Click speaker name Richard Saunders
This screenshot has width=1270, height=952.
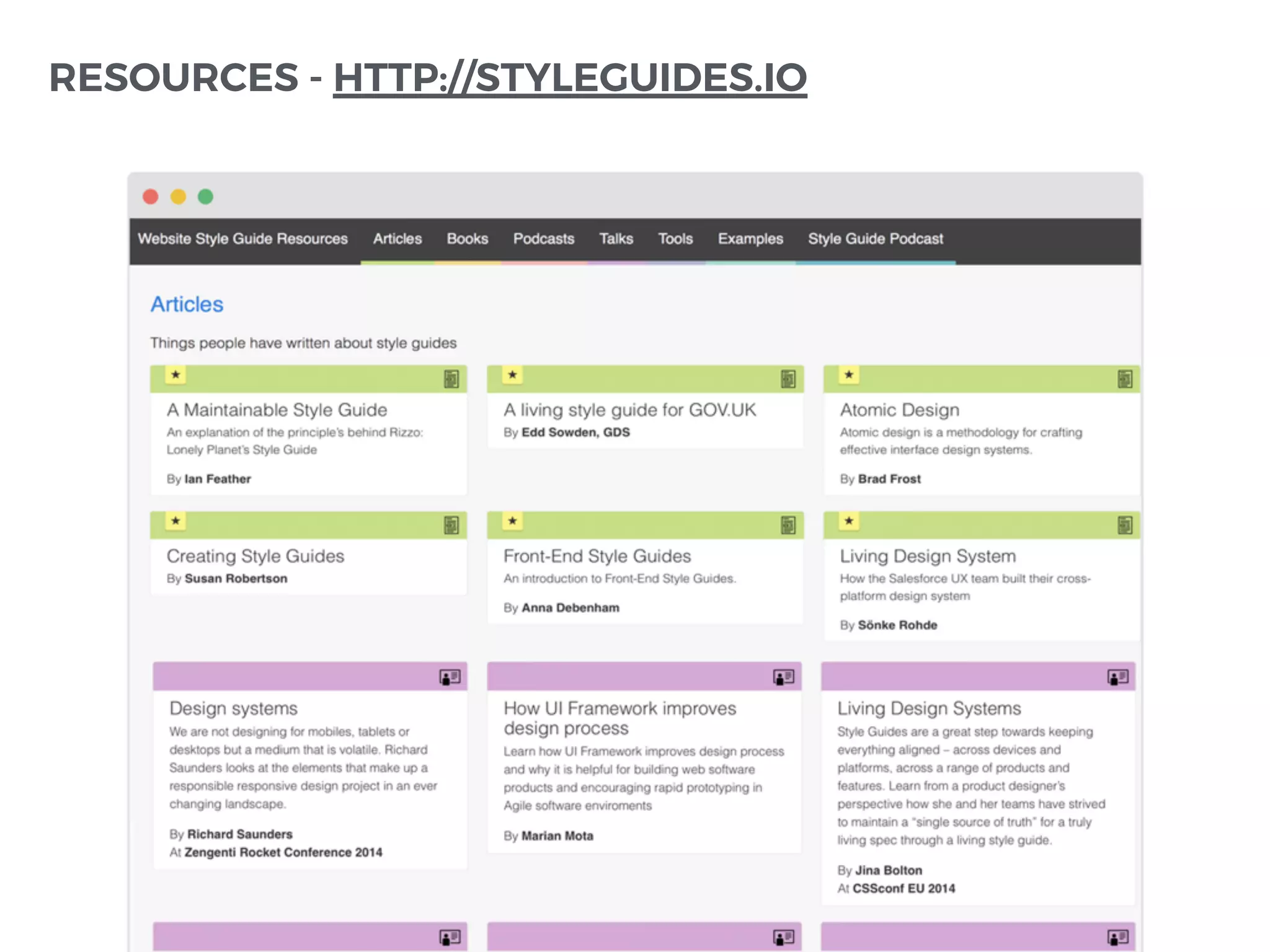(x=239, y=835)
